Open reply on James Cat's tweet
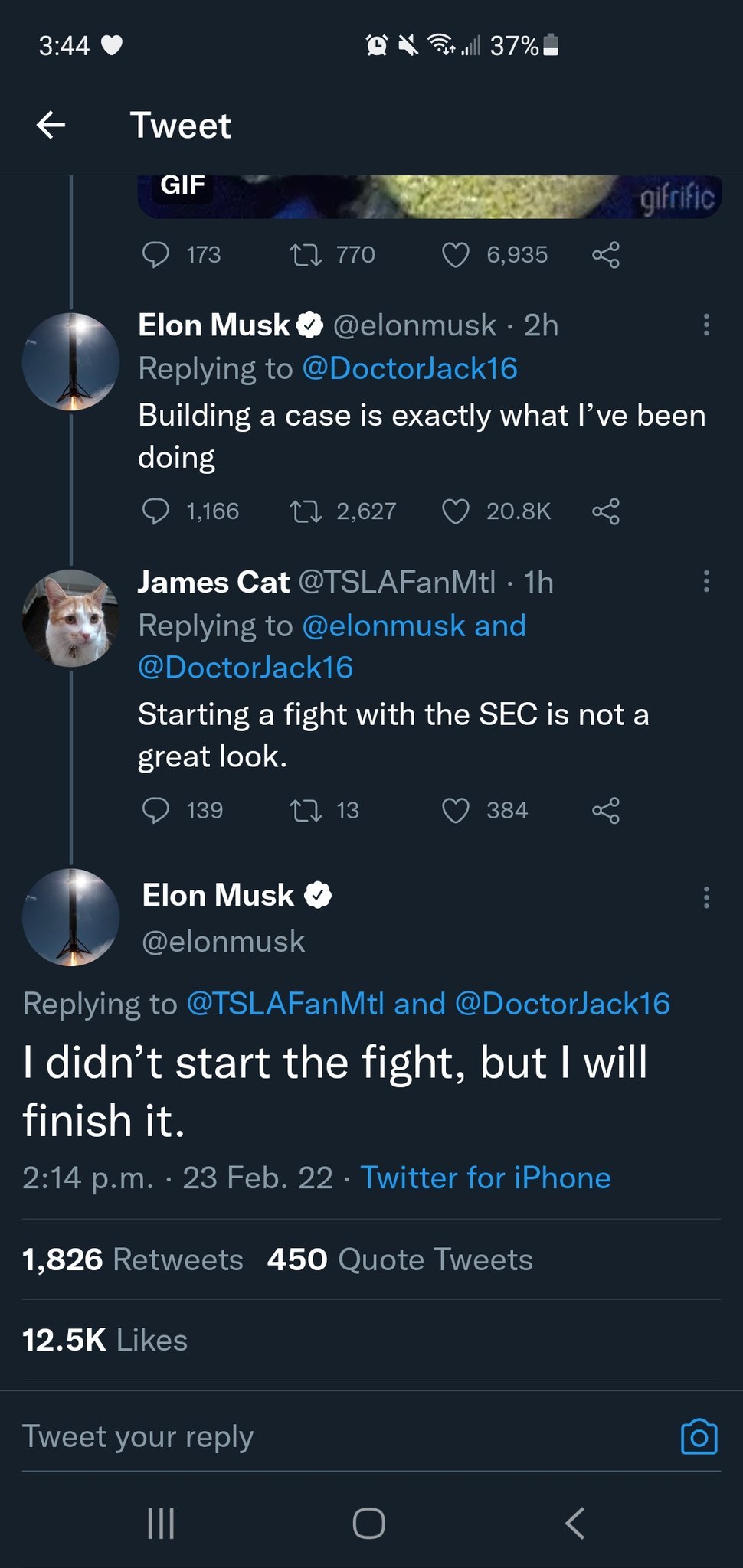This screenshot has width=743, height=1568. point(156,810)
